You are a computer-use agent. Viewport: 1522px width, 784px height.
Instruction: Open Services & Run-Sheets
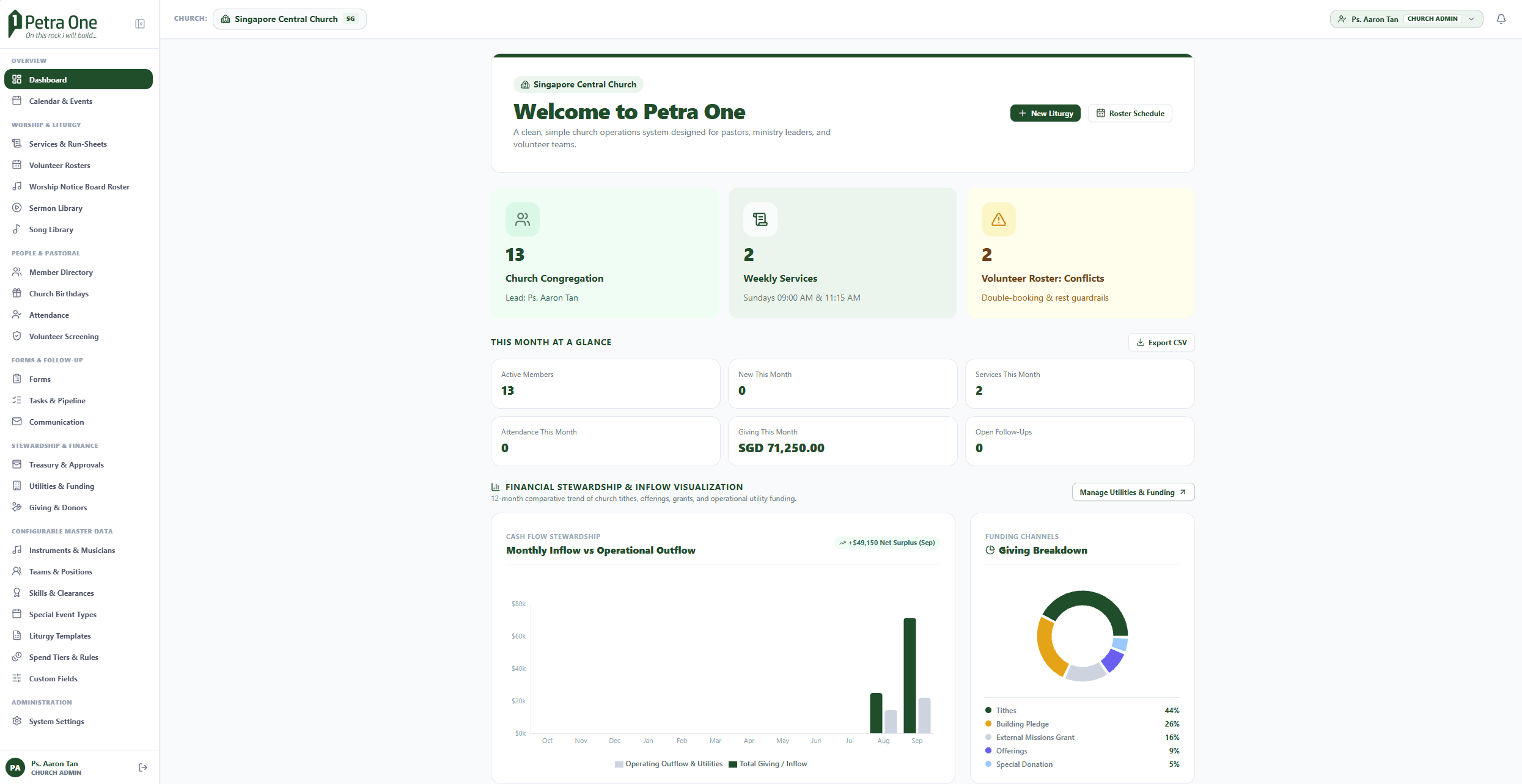(78, 144)
